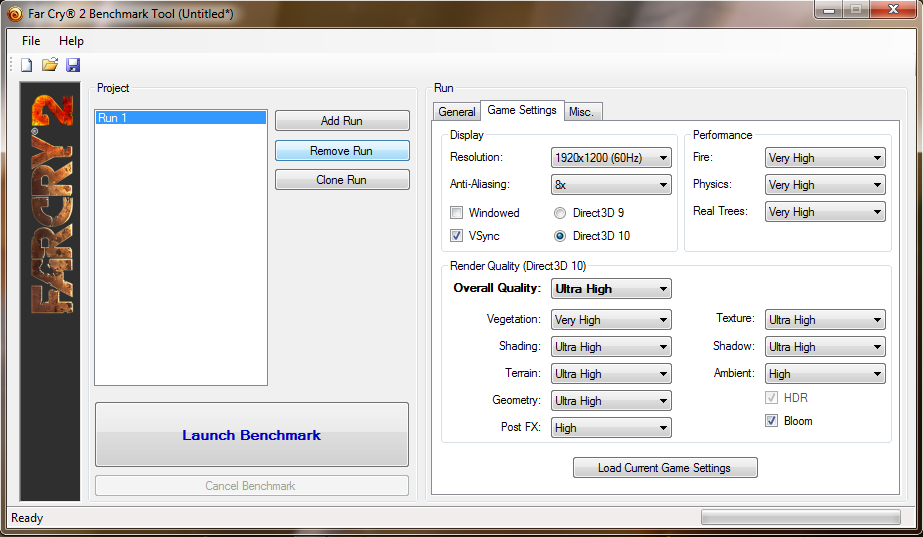Select the Direct3D 10 radio button
Viewport: 923px width, 537px height.
tap(560, 236)
